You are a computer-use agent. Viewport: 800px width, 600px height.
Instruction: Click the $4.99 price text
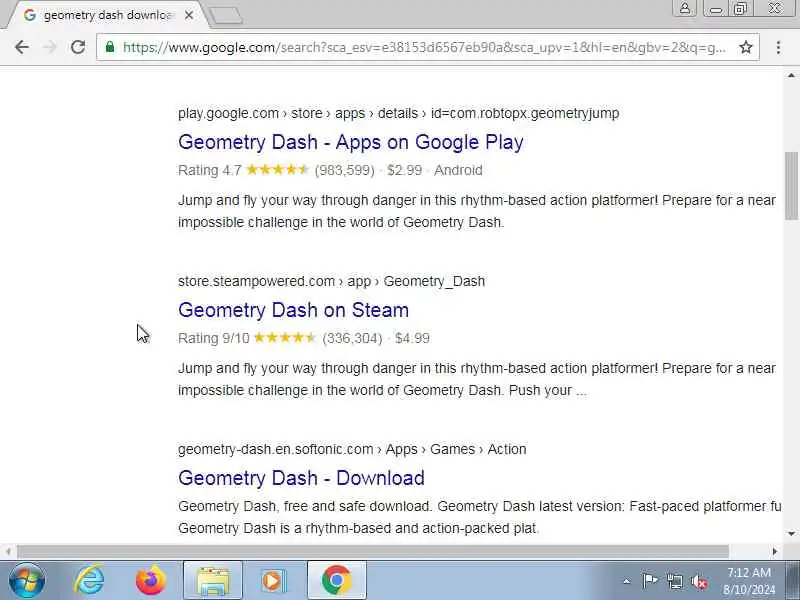tap(412, 338)
